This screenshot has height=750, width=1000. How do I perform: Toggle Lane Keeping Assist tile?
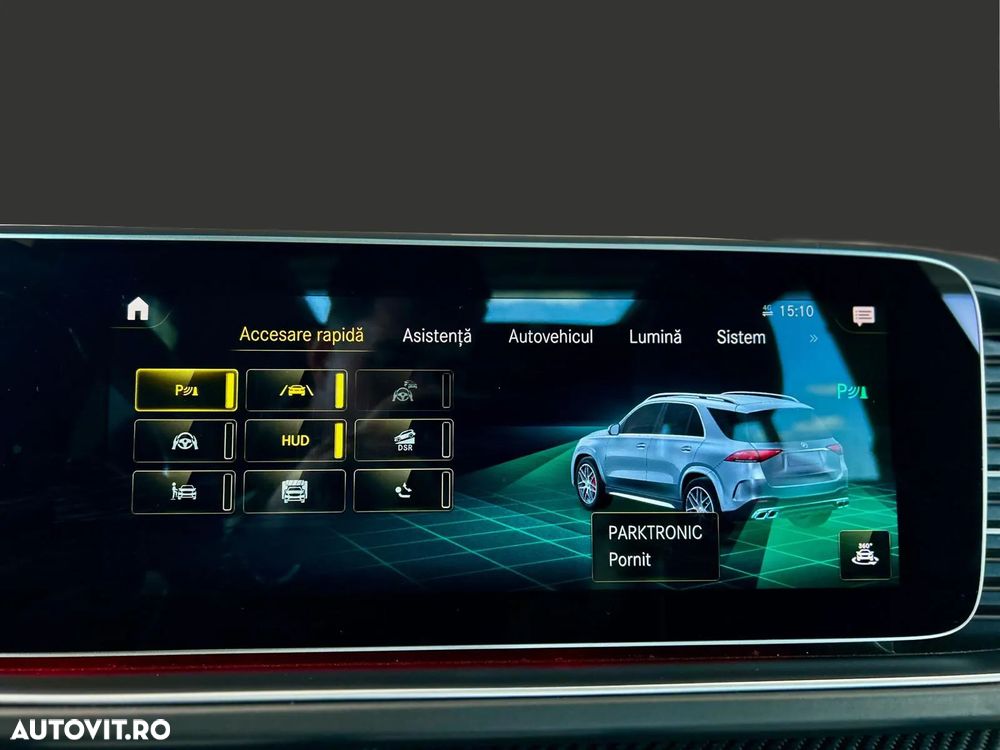(297, 390)
